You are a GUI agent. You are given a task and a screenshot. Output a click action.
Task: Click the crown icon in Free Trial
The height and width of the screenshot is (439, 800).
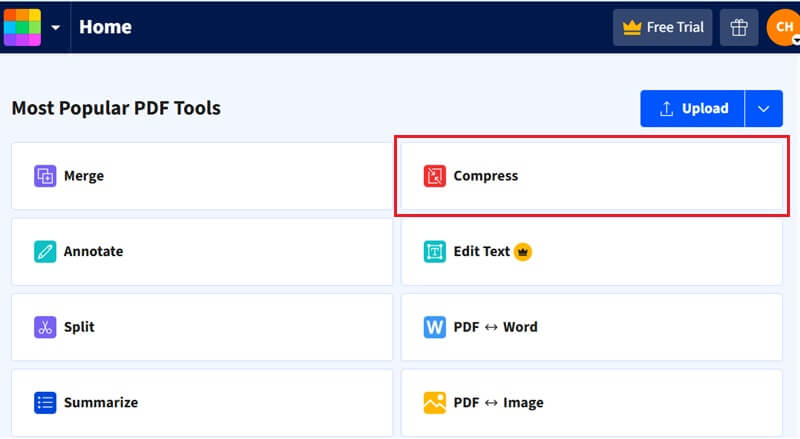[632, 28]
